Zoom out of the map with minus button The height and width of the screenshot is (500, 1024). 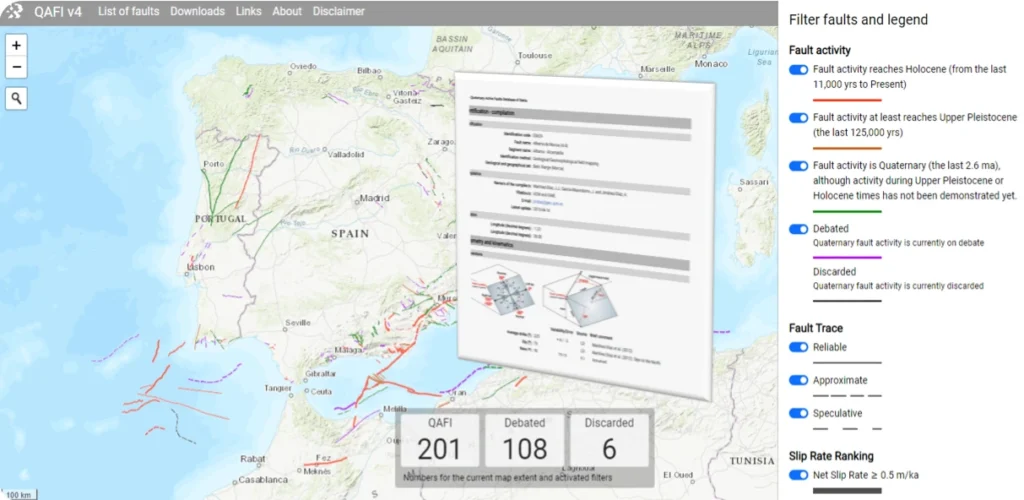pos(17,67)
